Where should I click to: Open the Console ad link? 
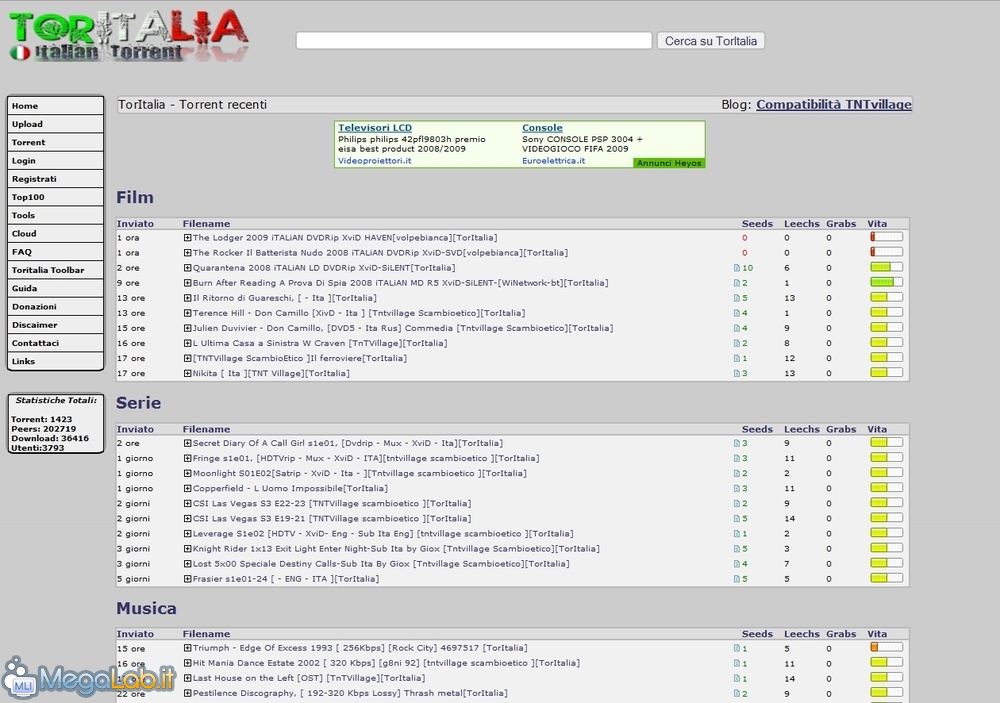[x=542, y=128]
